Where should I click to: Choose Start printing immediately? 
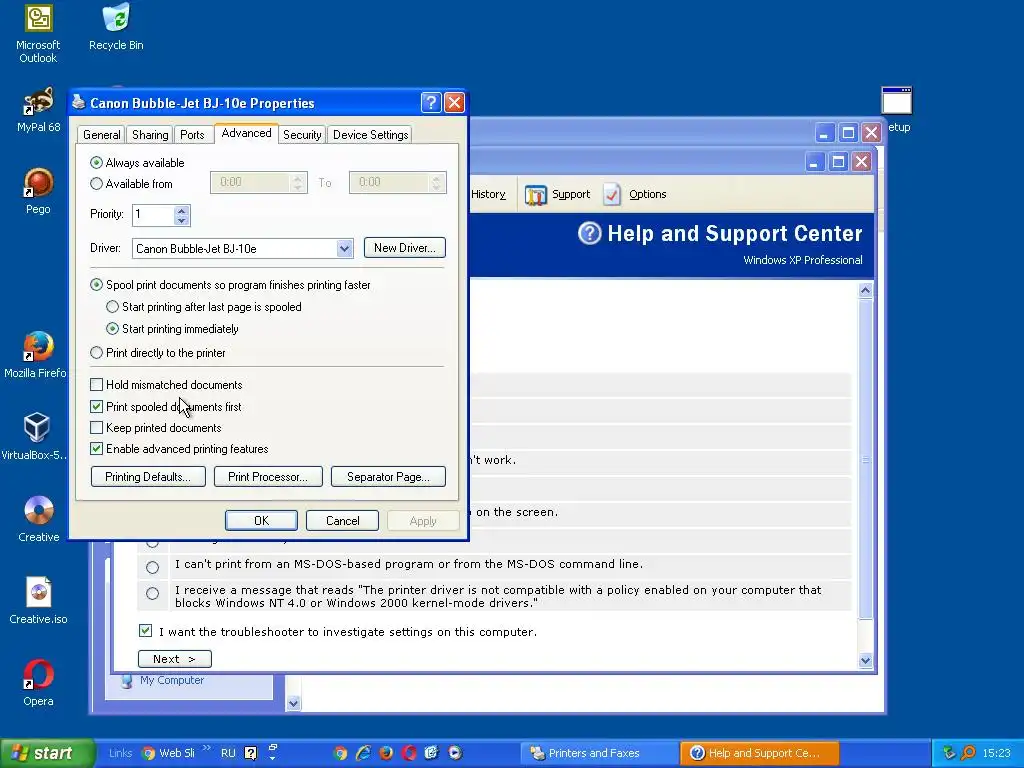[112, 328]
